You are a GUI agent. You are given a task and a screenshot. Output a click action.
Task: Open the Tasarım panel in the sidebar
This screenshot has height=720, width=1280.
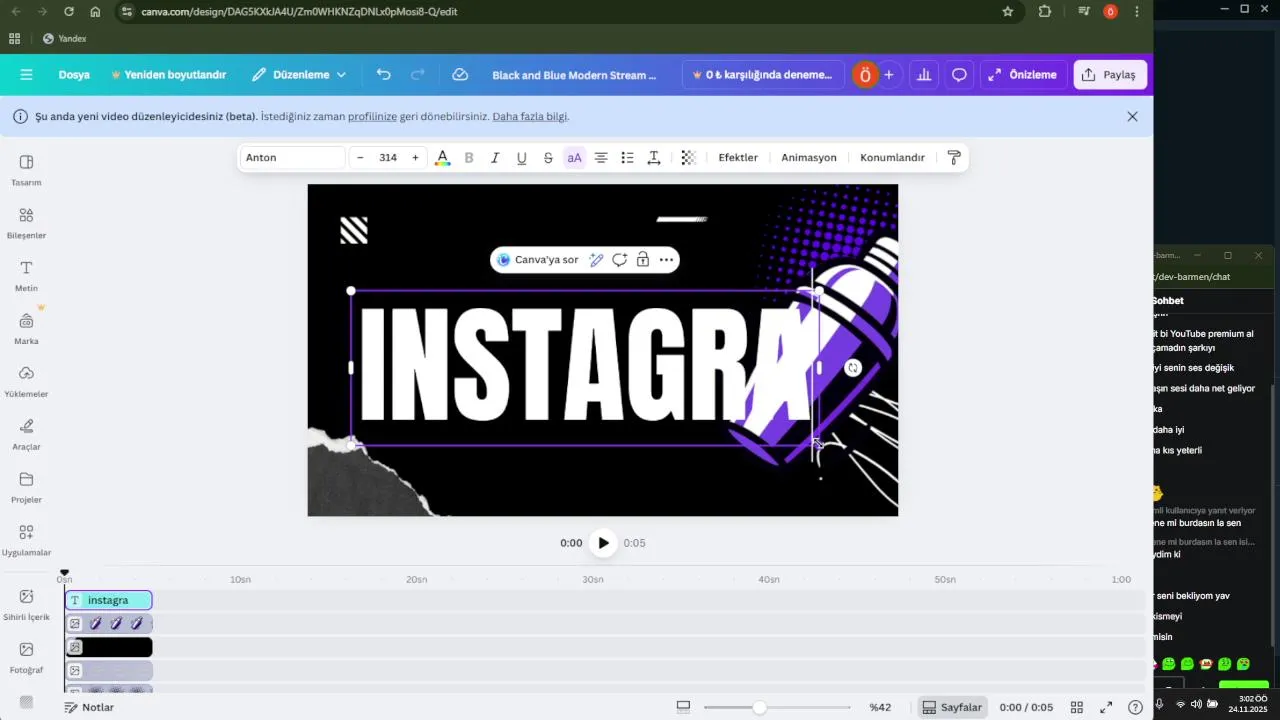(x=26, y=170)
